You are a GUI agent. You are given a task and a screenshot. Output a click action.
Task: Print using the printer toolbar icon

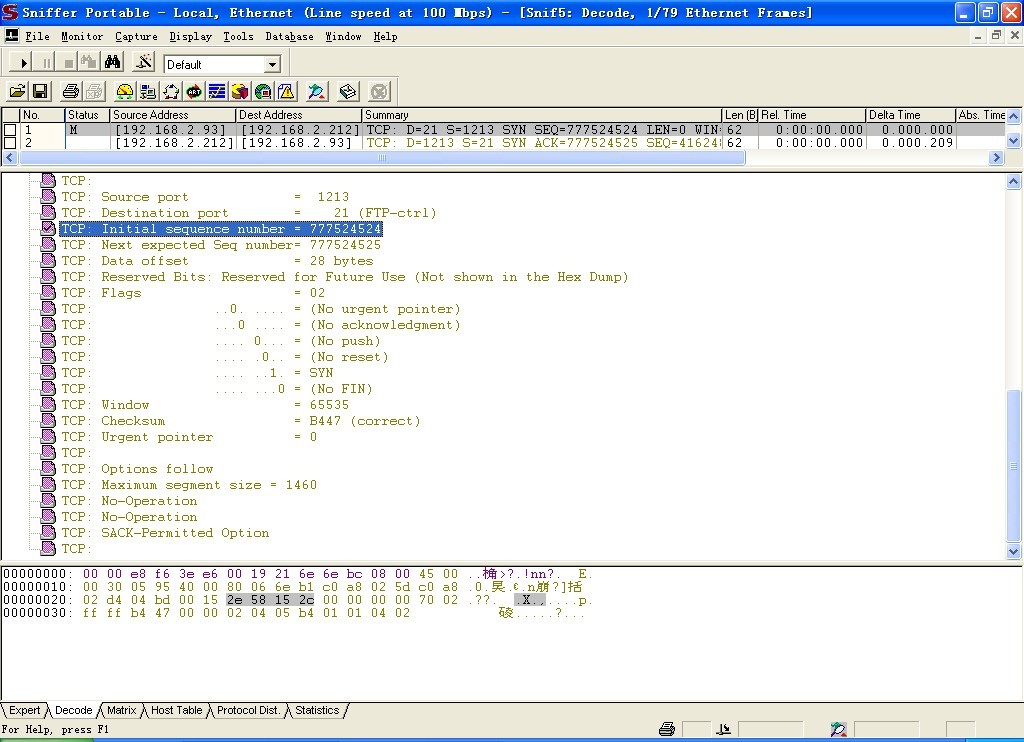pyautogui.click(x=71, y=91)
